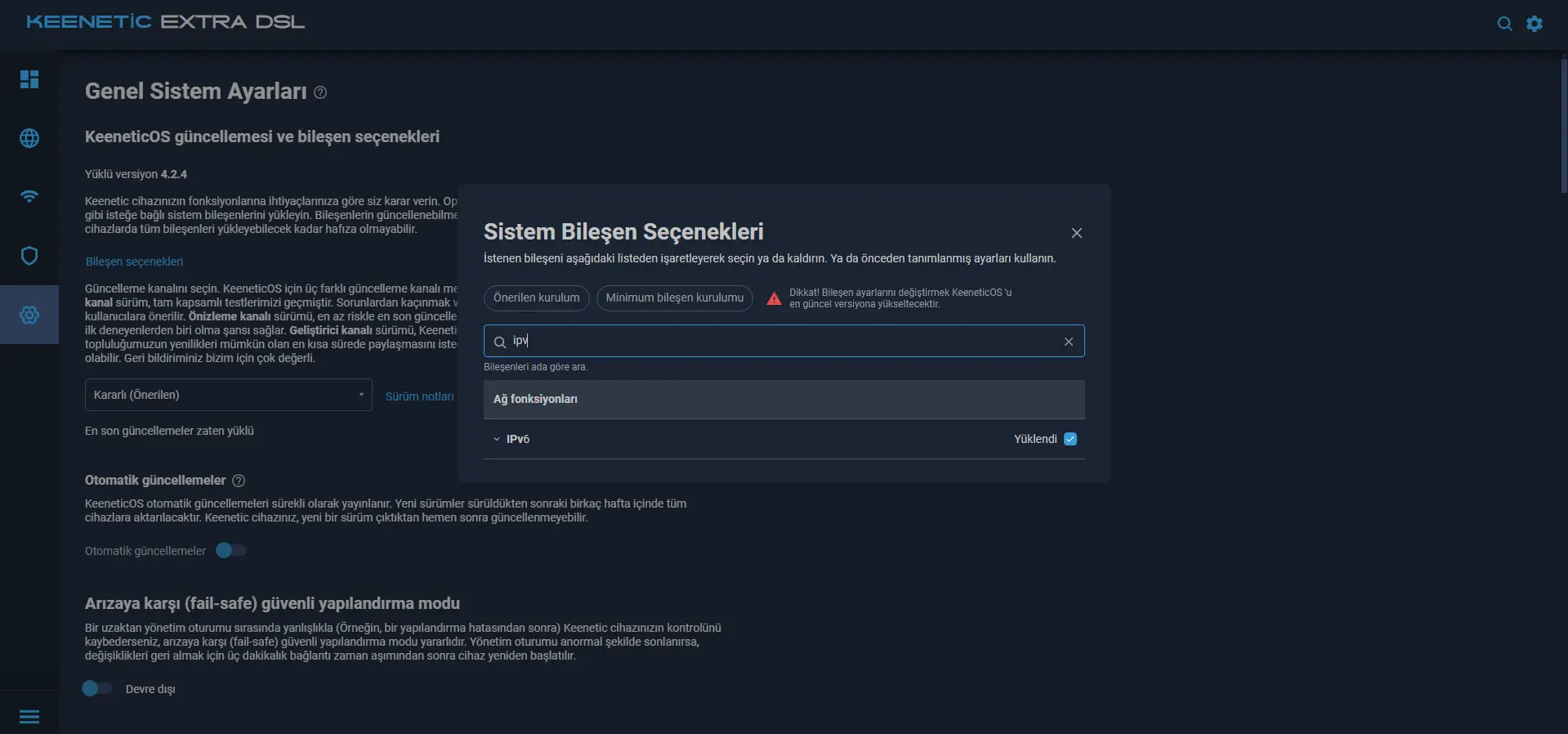Open the management gear icon in sidebar

tap(29, 315)
